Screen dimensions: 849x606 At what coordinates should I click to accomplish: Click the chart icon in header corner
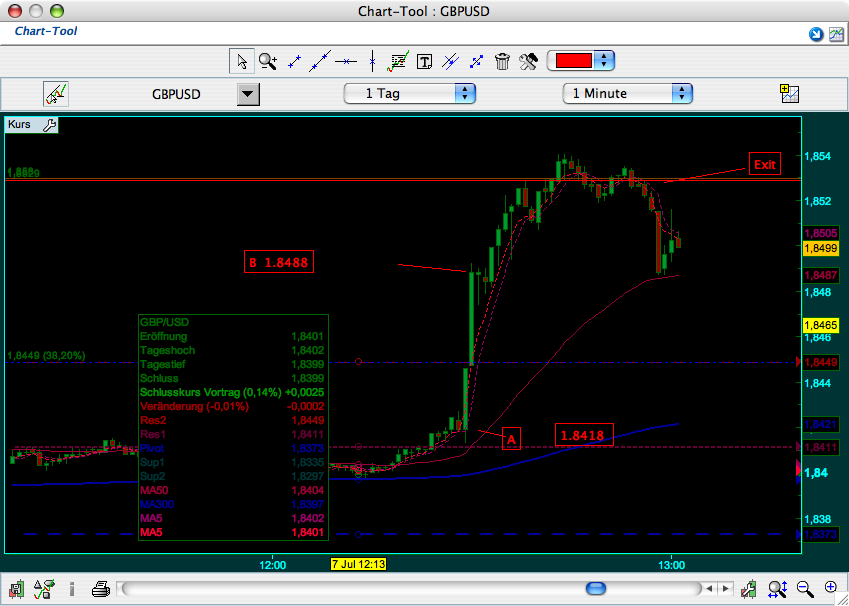click(x=836, y=35)
